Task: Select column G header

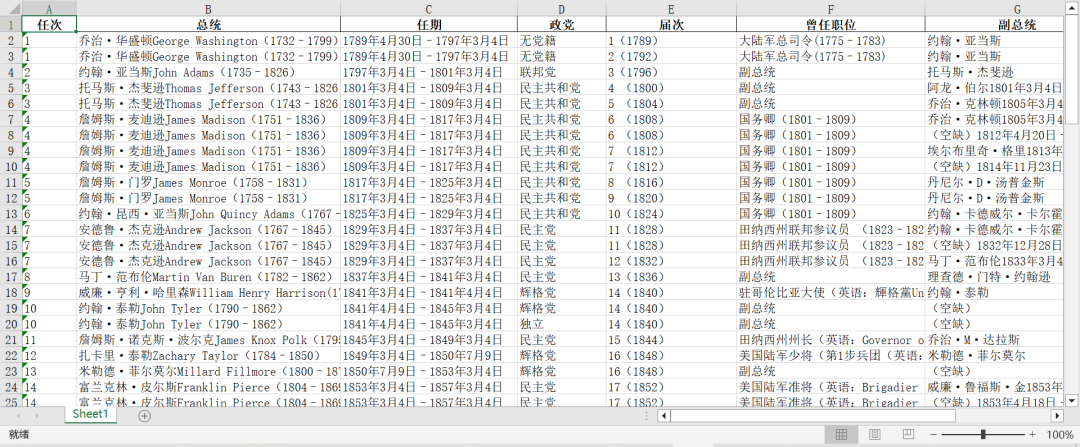Action: [x=995, y=8]
